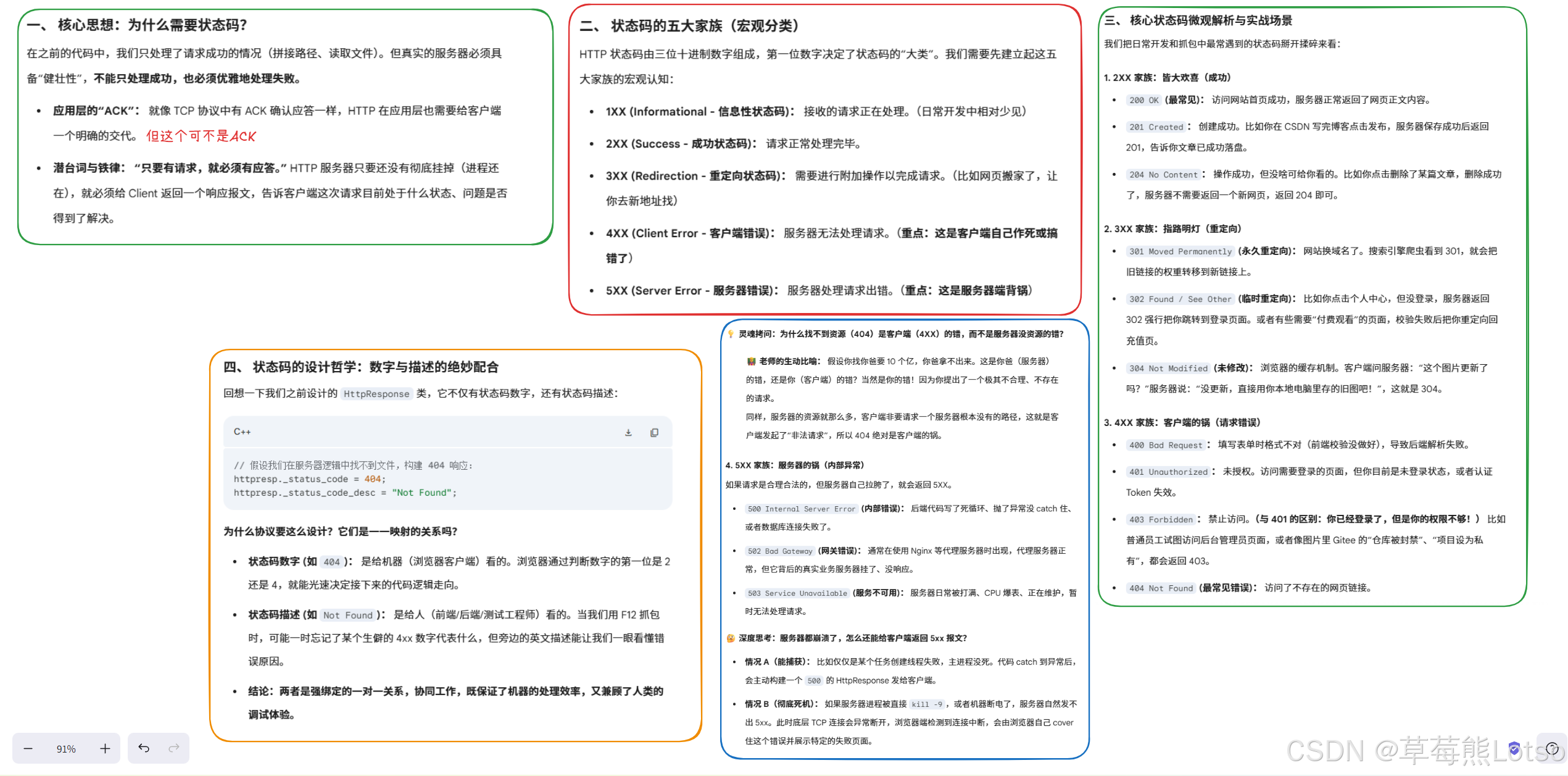Viewport: 1568px width, 776px height.
Task: Redo with the forward arrow button
Action: click(x=174, y=748)
